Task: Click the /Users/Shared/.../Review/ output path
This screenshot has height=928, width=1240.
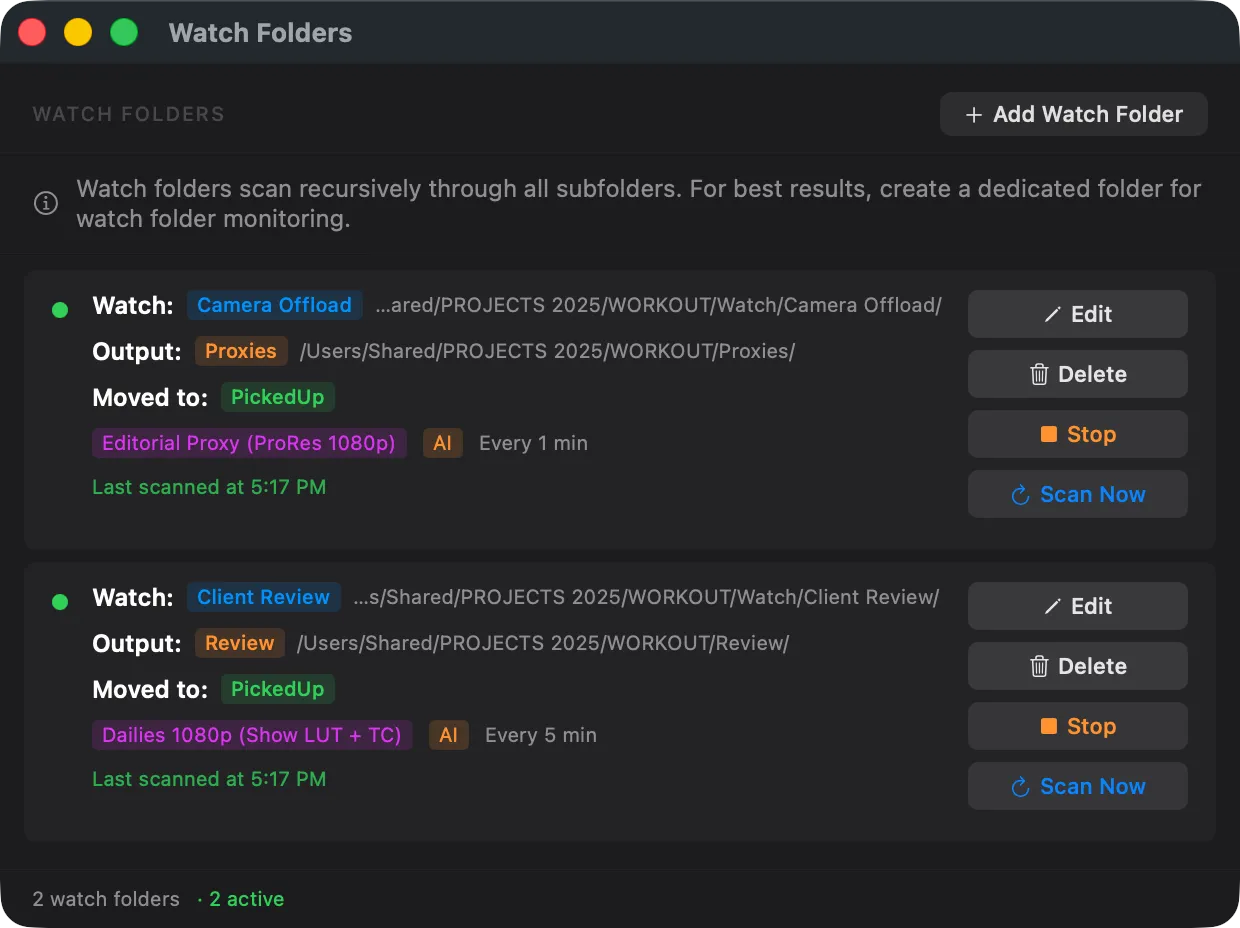Action: click(543, 643)
